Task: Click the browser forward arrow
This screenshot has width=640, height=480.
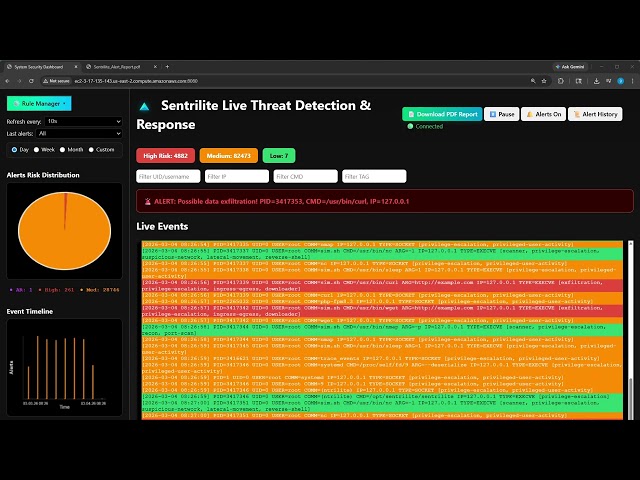Action: click(x=19, y=81)
